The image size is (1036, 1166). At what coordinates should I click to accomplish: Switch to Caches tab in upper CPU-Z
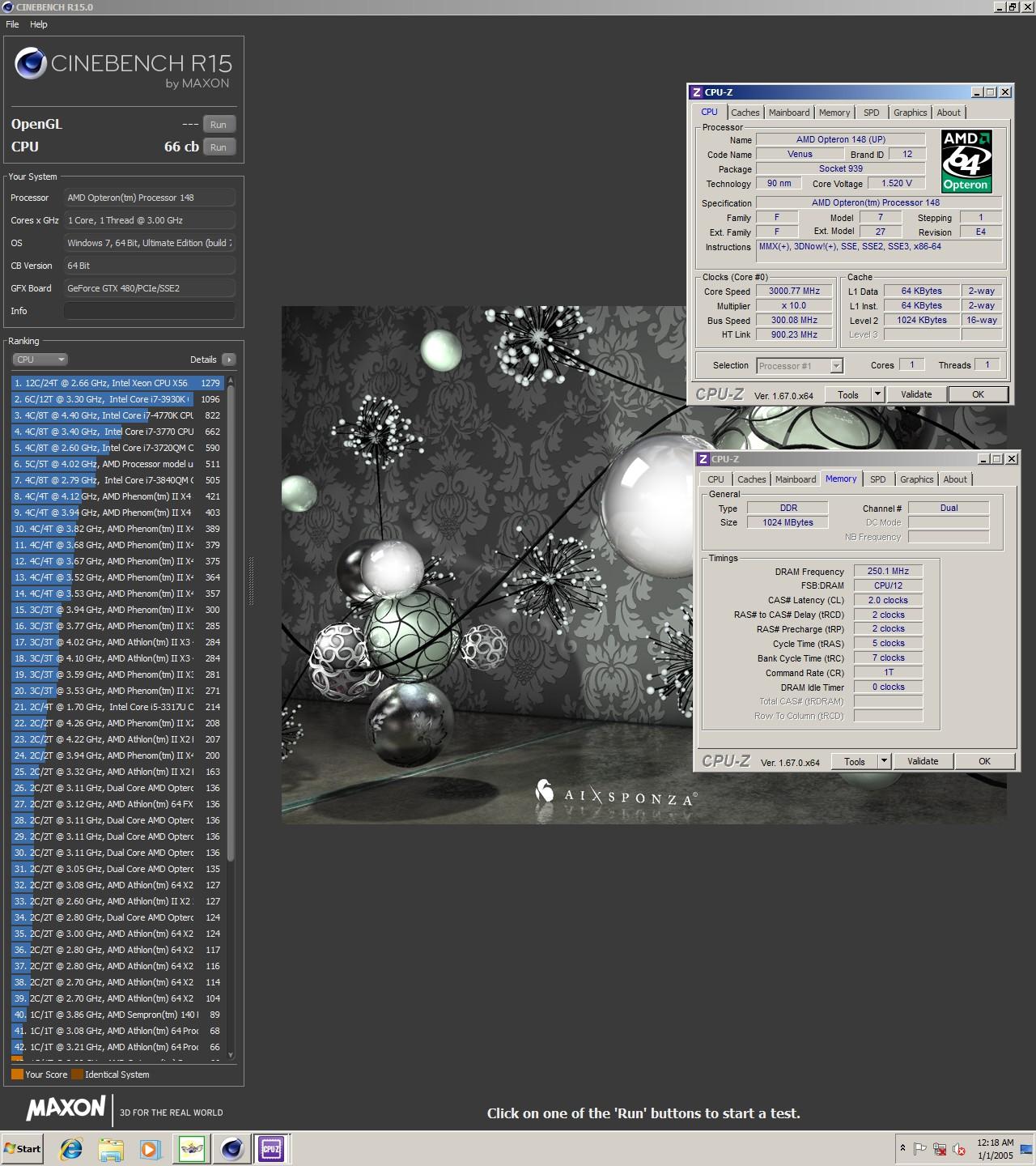tap(745, 113)
